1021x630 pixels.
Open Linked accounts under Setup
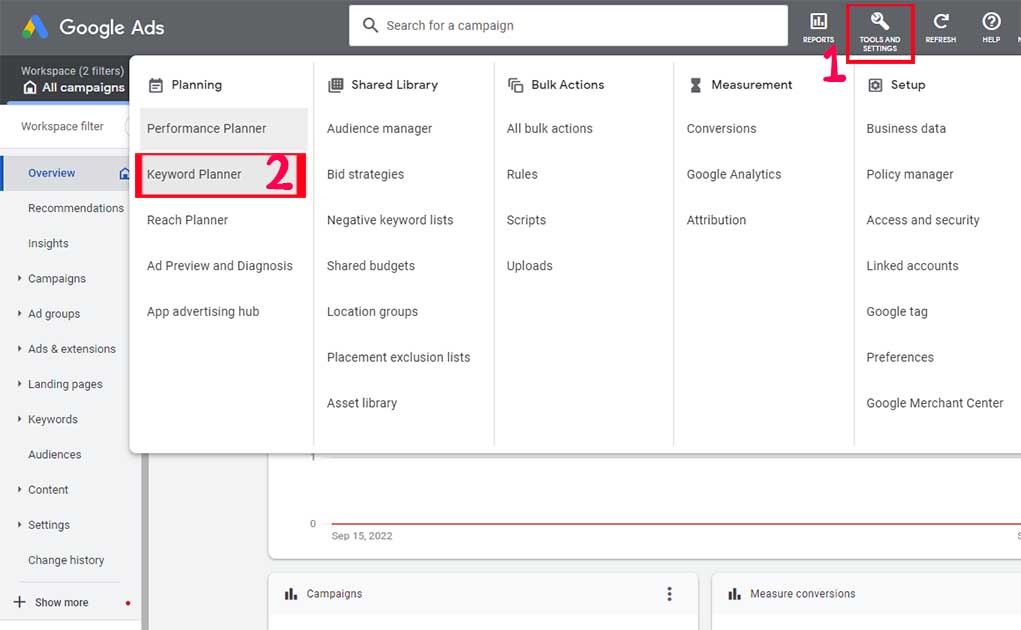coord(912,266)
